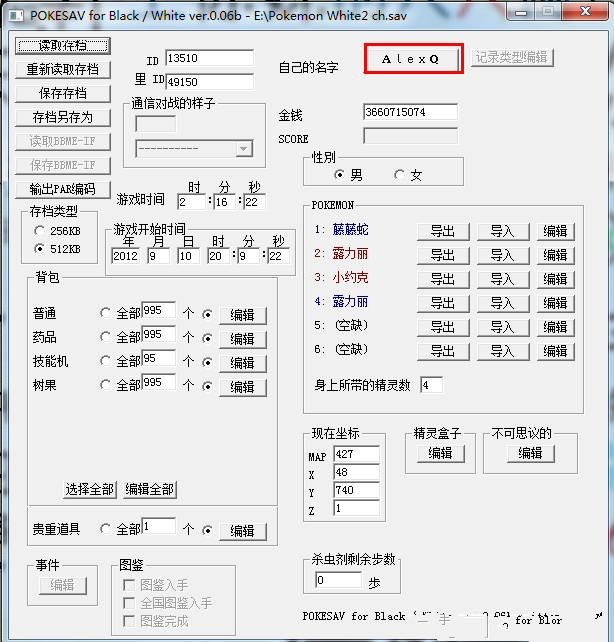Click the 重新读取存档 button
The width and height of the screenshot is (614, 642).
point(63,70)
